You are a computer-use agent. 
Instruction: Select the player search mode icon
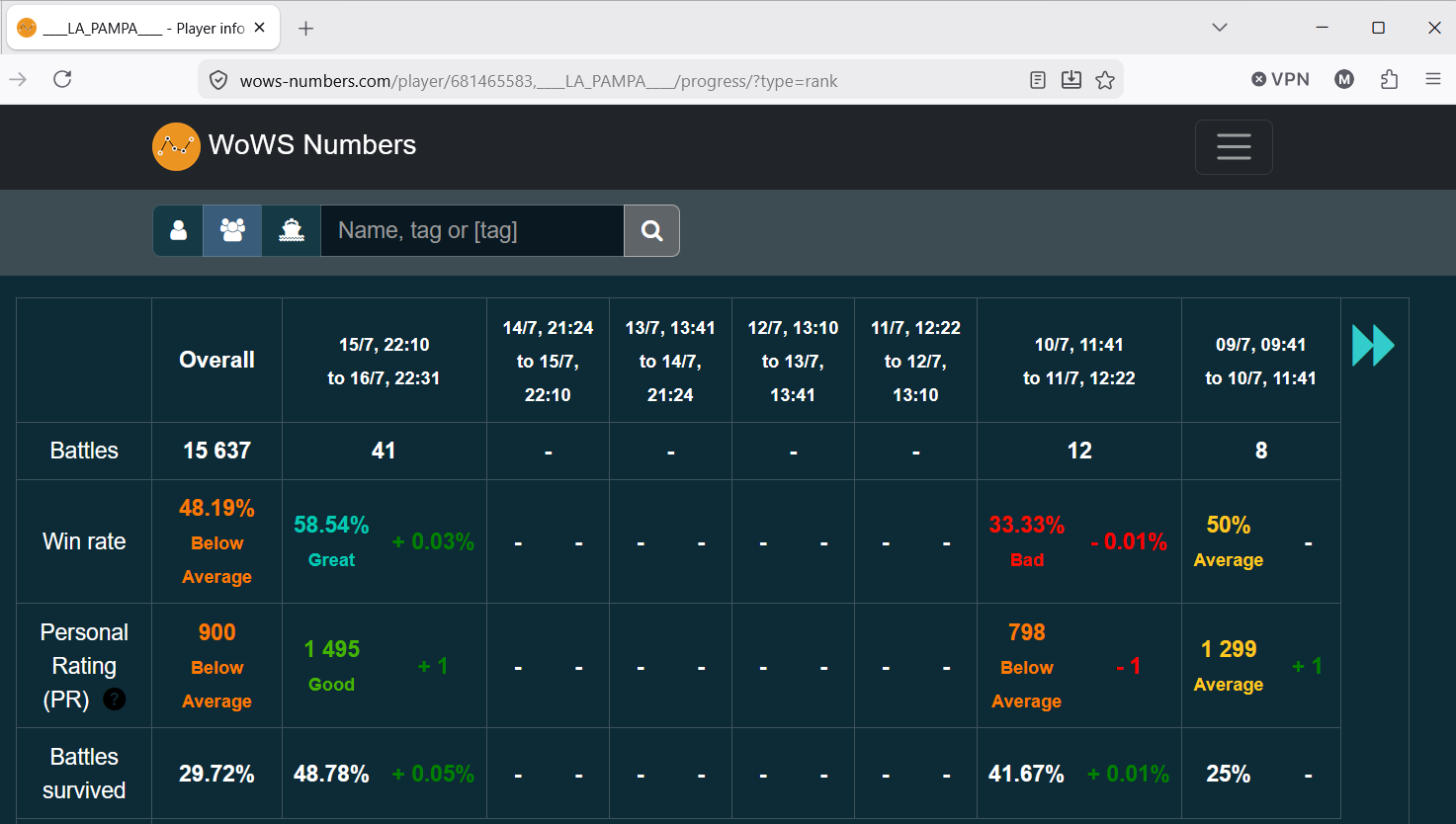coord(178,230)
